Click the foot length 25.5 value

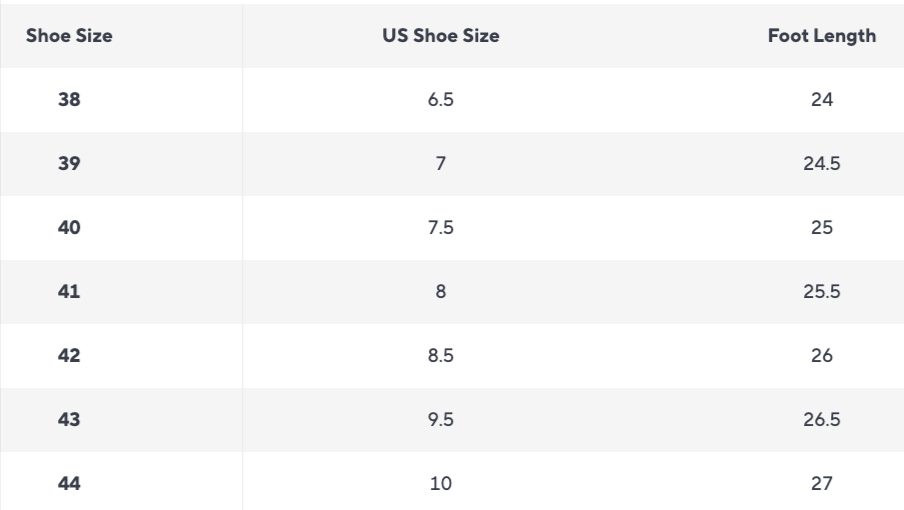coord(822,292)
